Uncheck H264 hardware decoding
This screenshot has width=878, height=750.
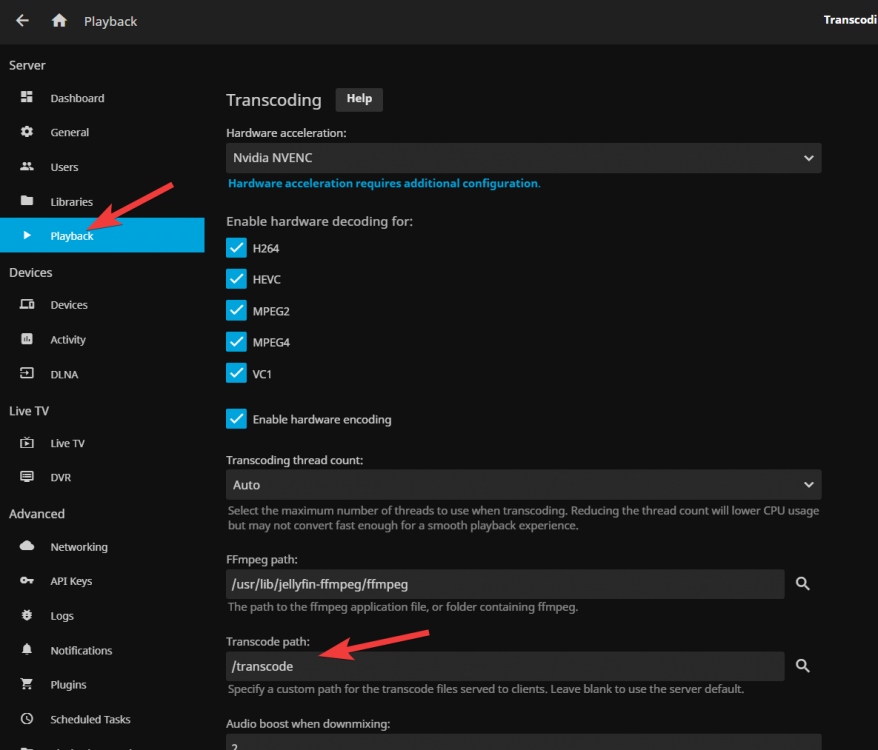coord(236,248)
